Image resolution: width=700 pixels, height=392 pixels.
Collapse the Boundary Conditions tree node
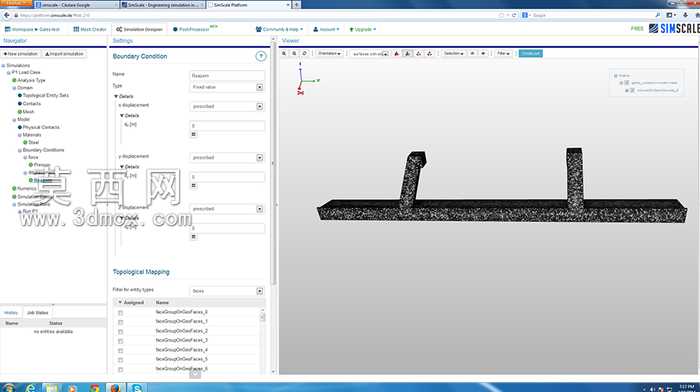[20, 150]
